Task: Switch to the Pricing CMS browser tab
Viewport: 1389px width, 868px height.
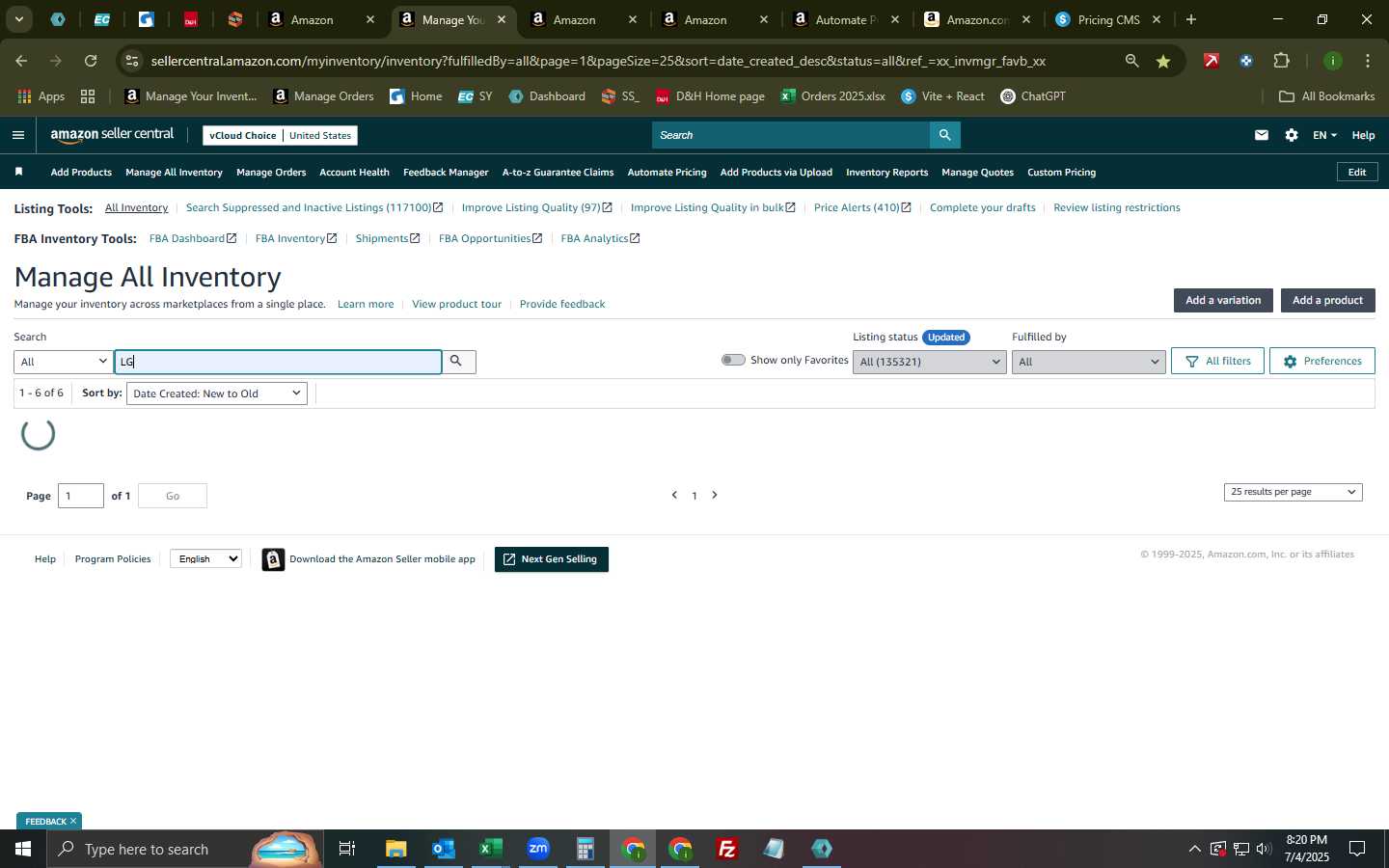Action: pyautogui.click(x=1107, y=19)
